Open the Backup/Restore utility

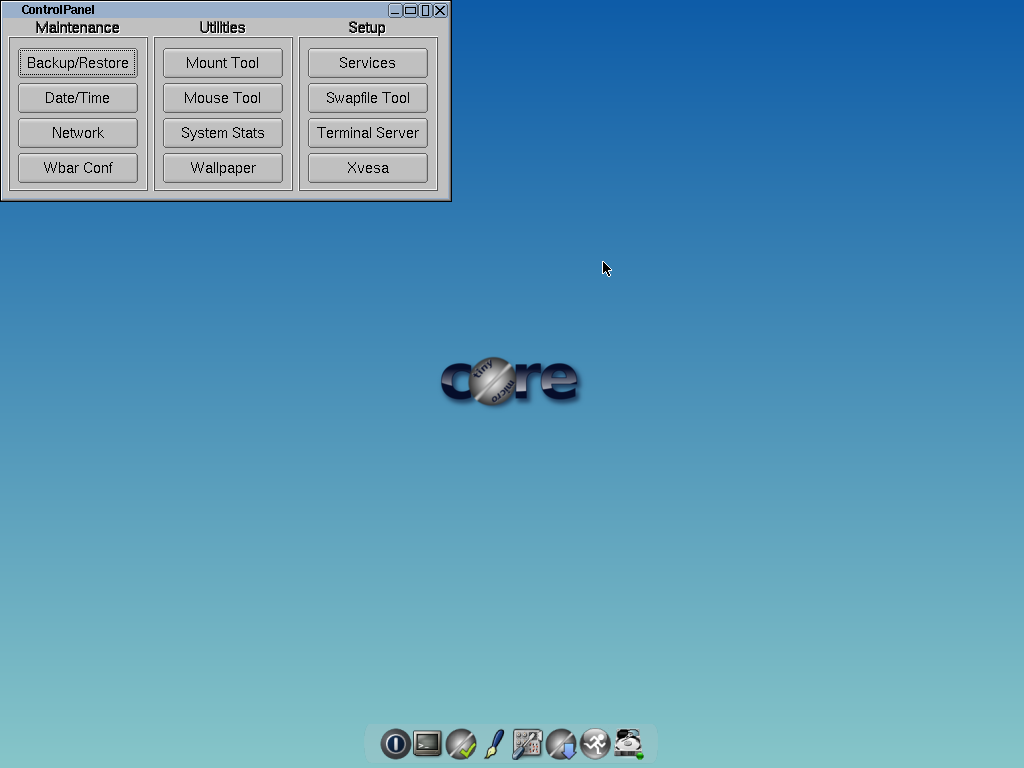pos(77,62)
